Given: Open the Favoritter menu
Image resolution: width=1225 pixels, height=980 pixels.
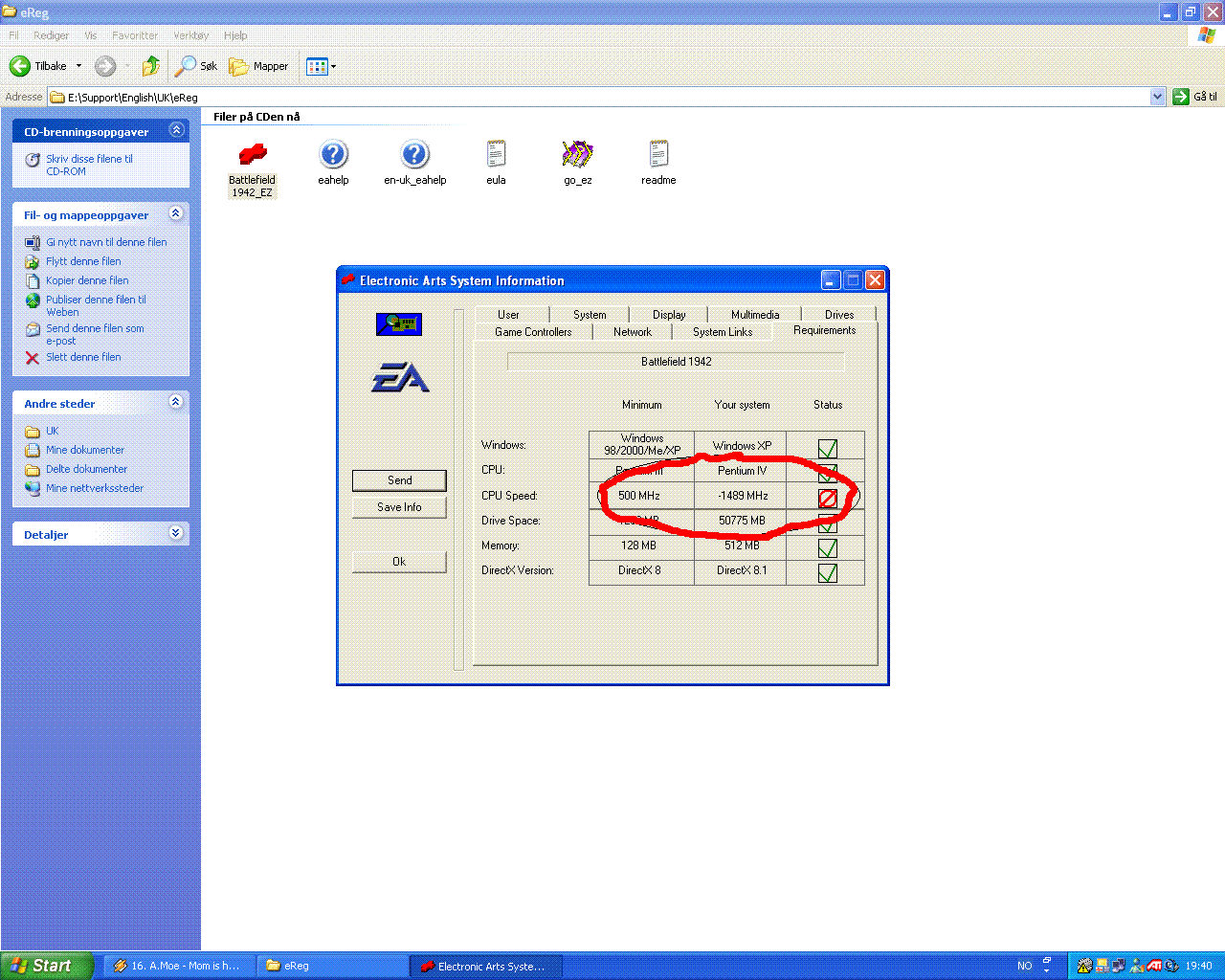Looking at the screenshot, I should click(135, 35).
